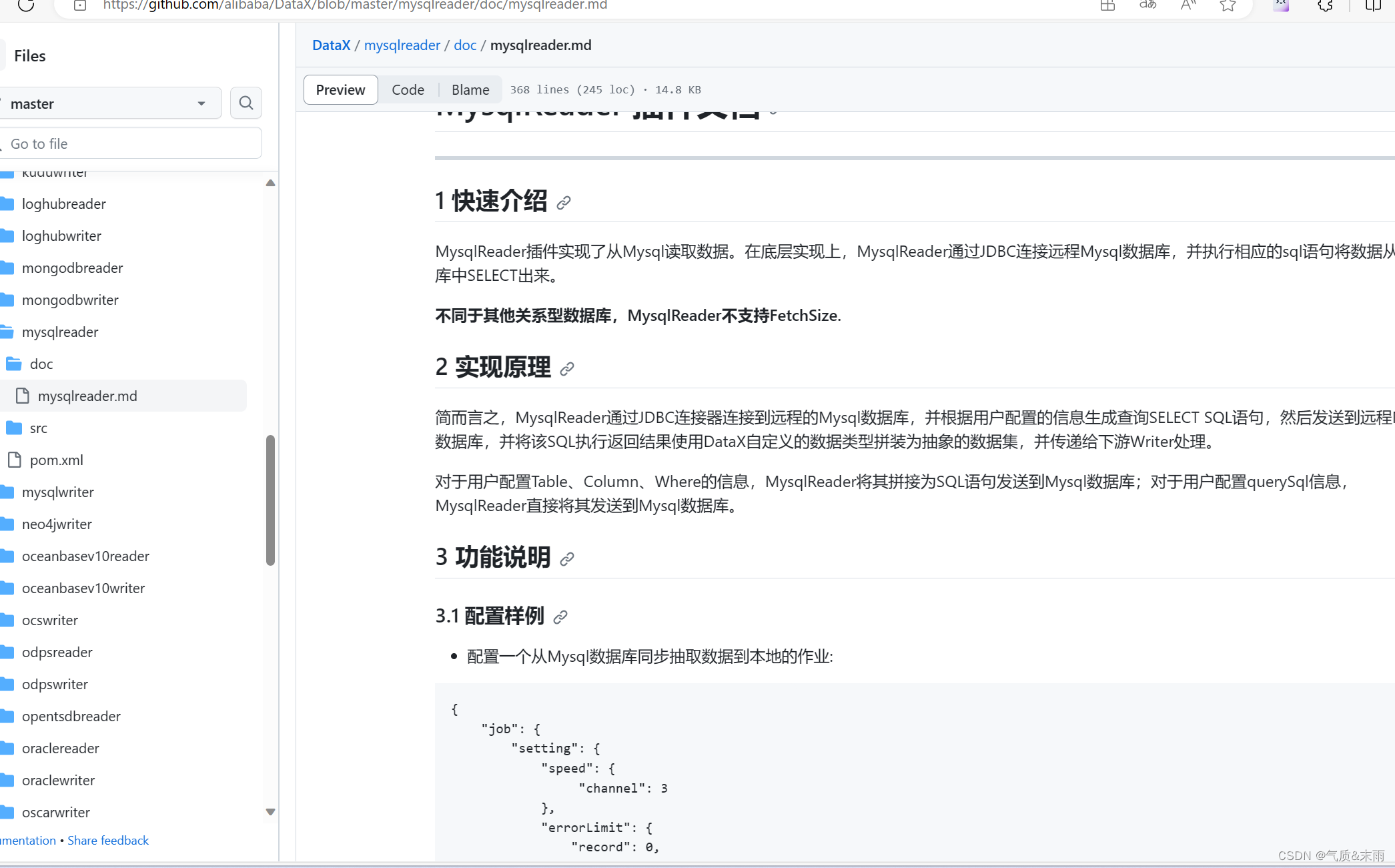Focus the Go to file field
The image size is (1395, 868).
tap(131, 143)
